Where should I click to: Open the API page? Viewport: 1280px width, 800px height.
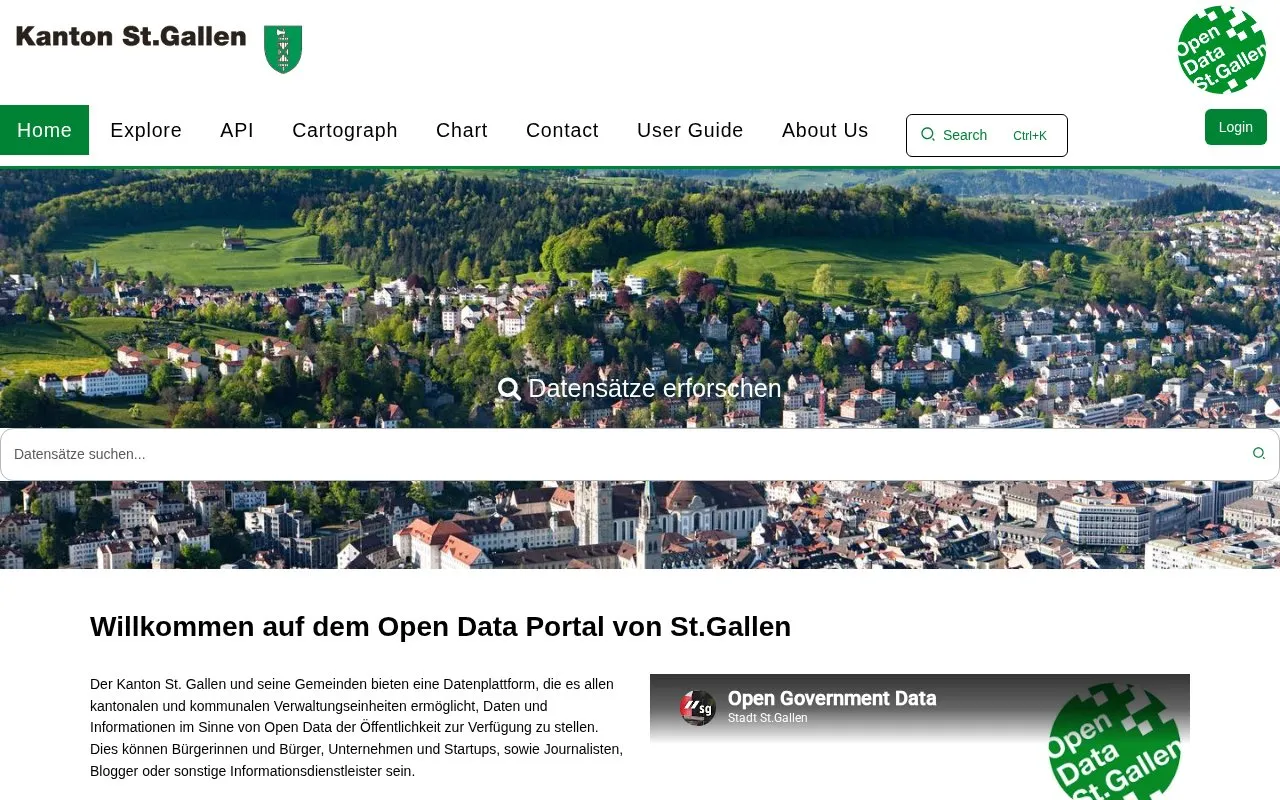(237, 130)
